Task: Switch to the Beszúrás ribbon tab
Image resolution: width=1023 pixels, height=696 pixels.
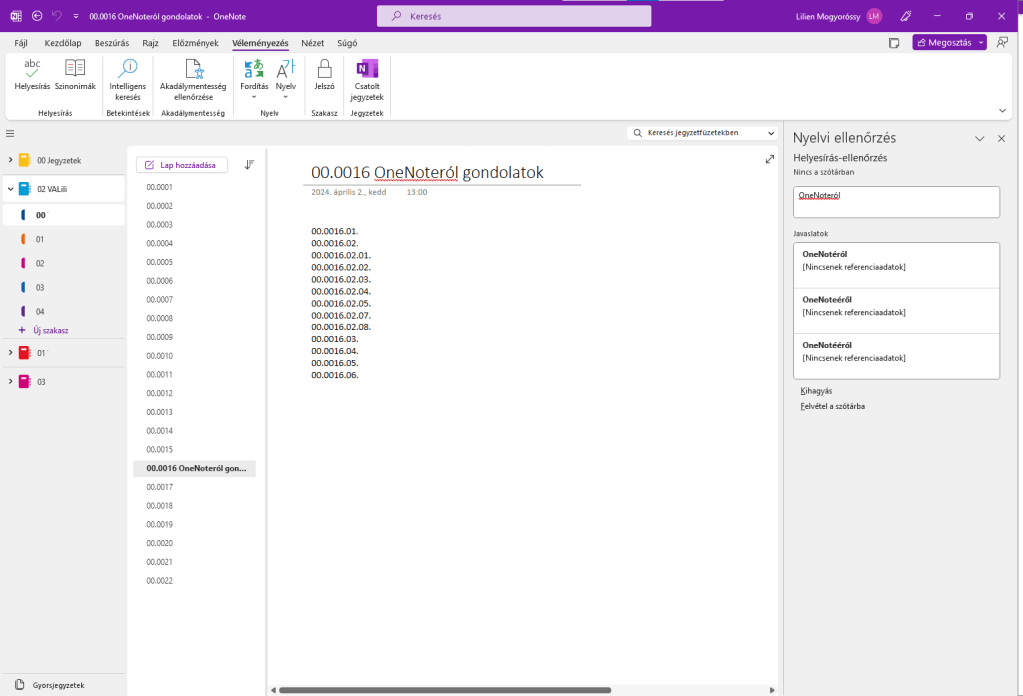Action: pyautogui.click(x=114, y=43)
